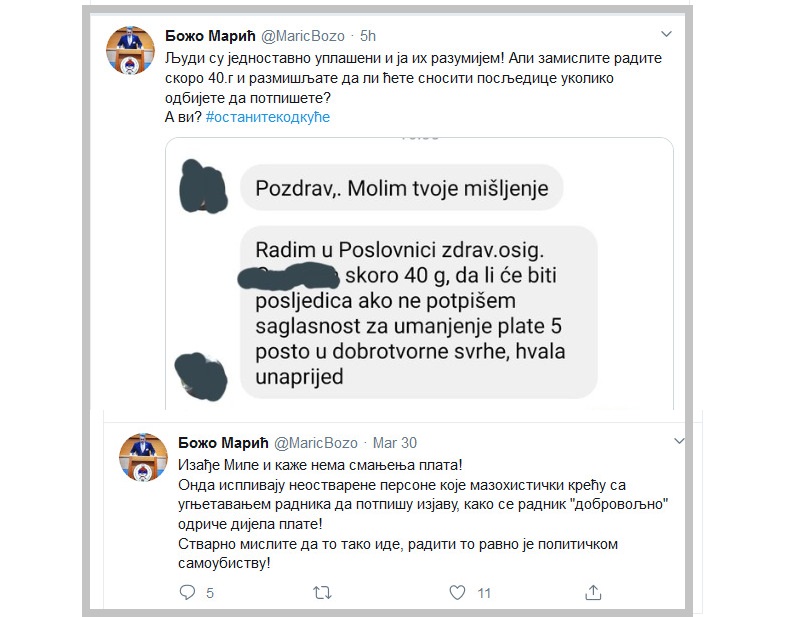
Task: Open the @MaricBozo handle on the 5h tweet
Action: (302, 37)
